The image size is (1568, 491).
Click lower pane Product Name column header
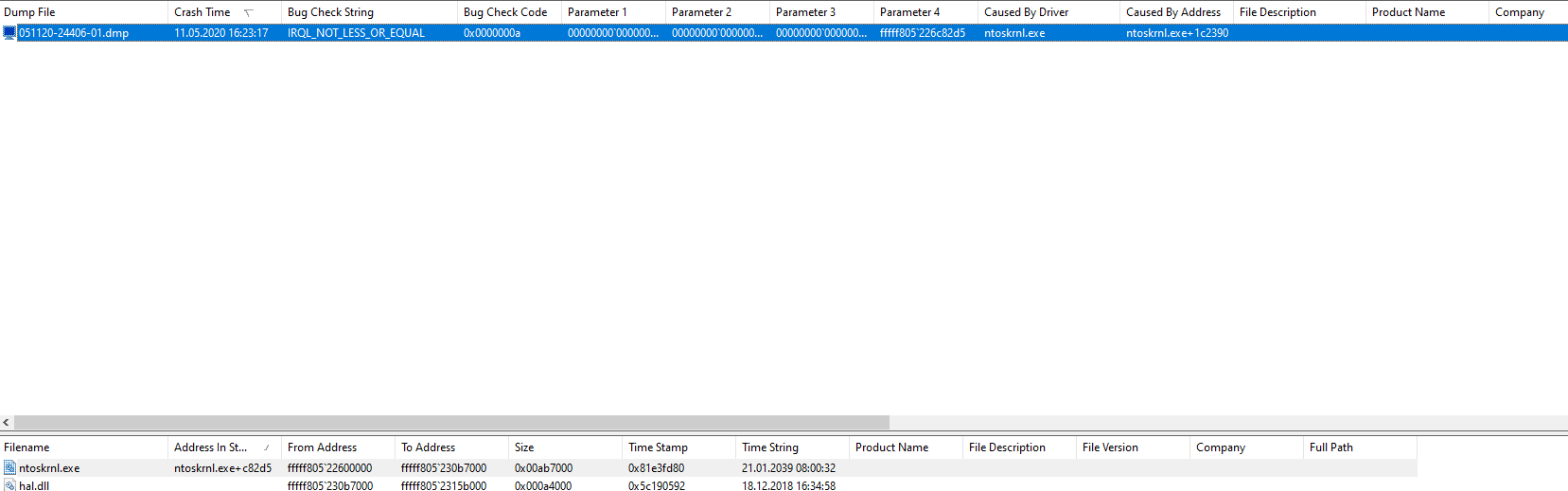coord(907,447)
